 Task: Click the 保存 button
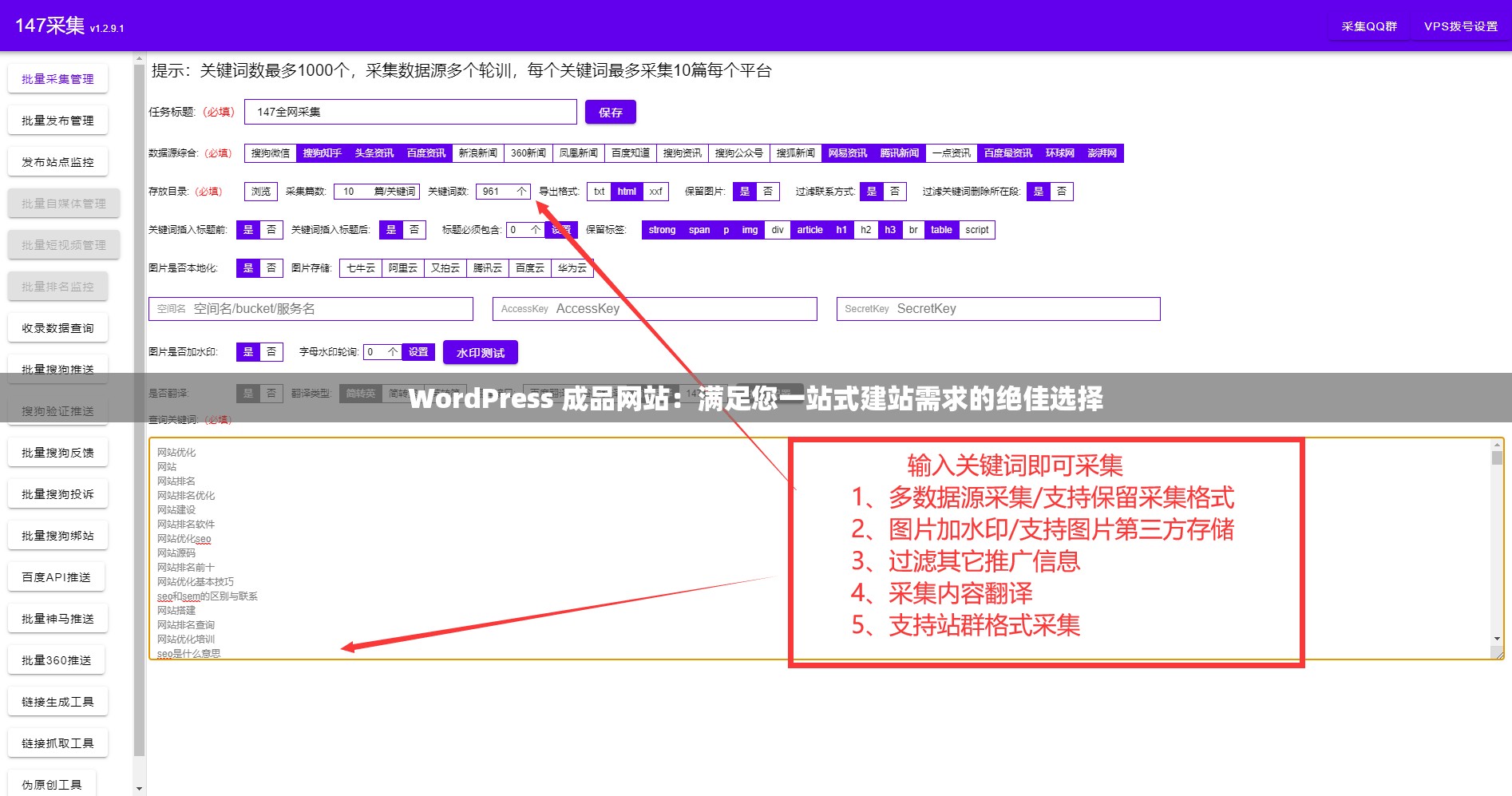tap(611, 112)
